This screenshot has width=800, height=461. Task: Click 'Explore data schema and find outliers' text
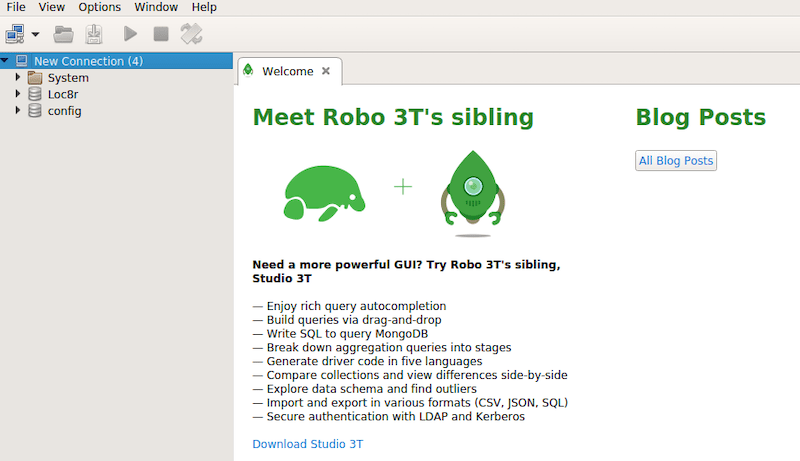pos(371,389)
